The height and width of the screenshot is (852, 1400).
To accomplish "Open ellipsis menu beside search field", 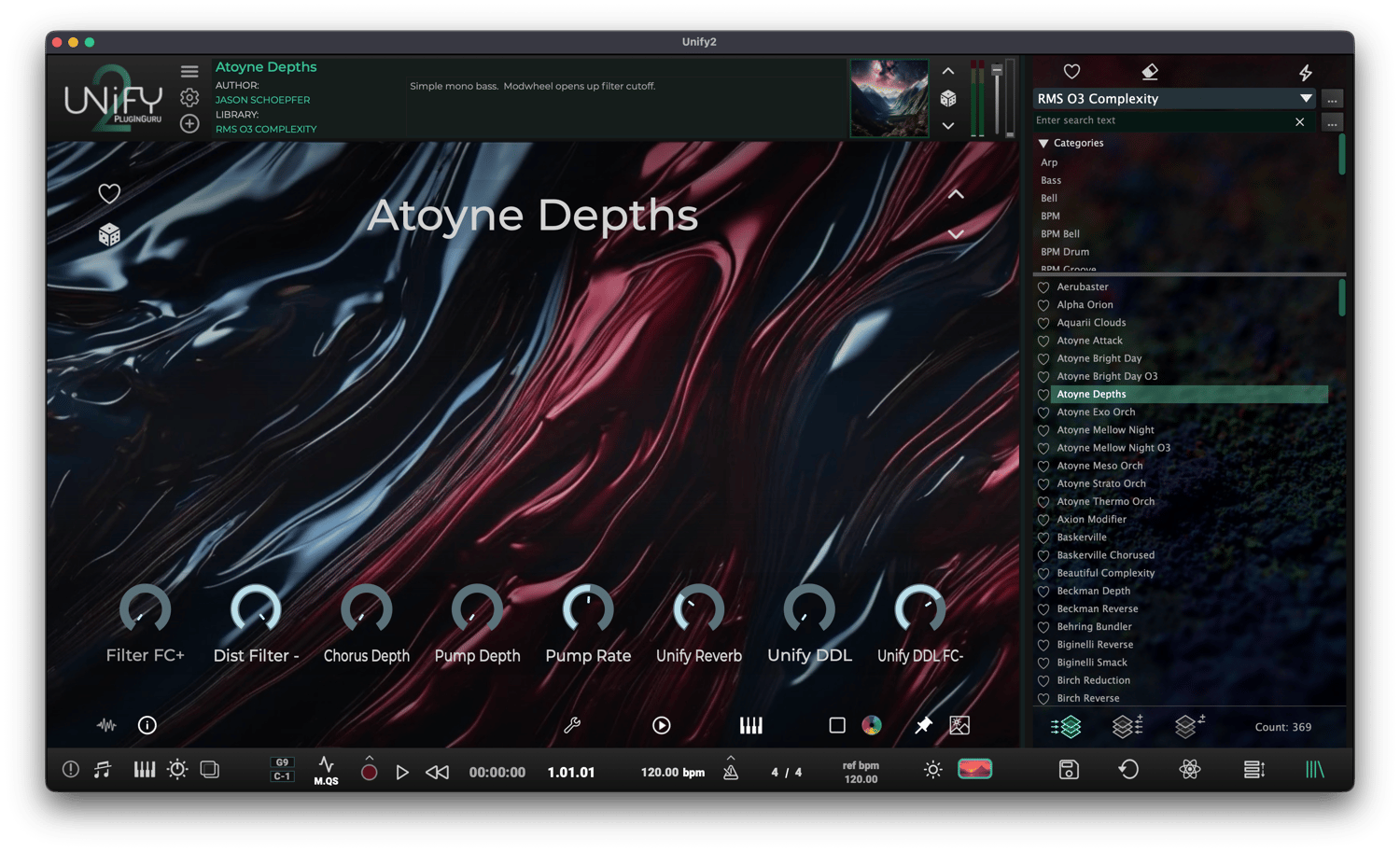I will [1333, 121].
